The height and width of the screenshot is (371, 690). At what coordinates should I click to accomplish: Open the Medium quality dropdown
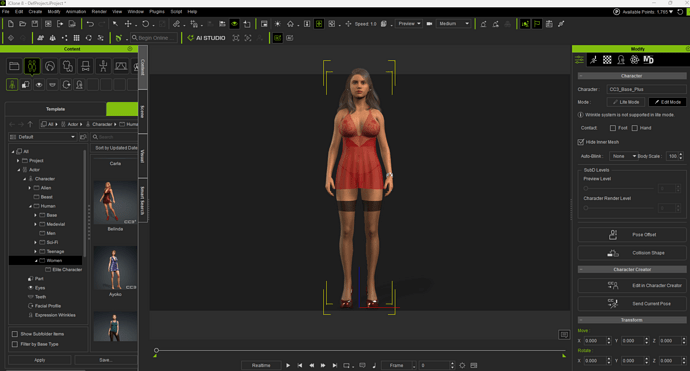click(x=453, y=24)
